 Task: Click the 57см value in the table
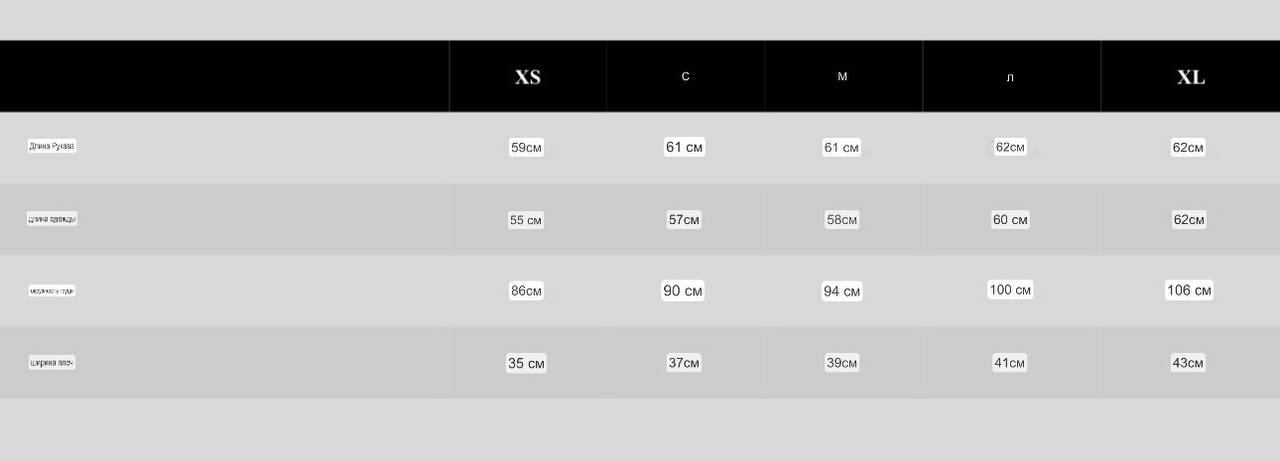[684, 220]
